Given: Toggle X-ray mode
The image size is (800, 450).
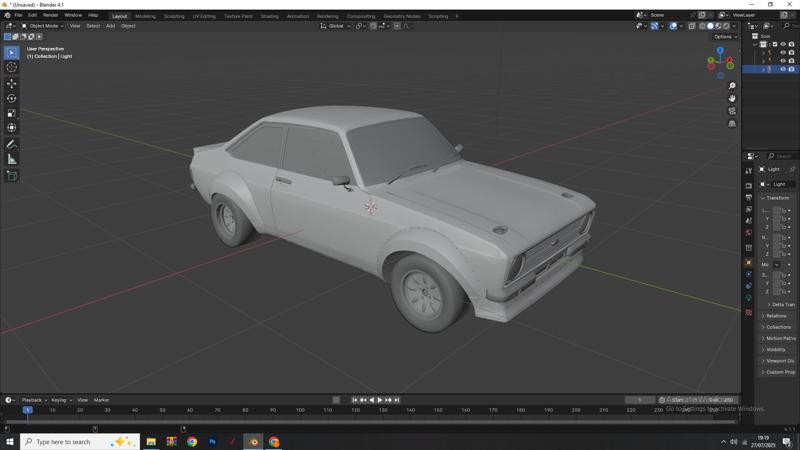Looking at the screenshot, I should click(x=692, y=26).
